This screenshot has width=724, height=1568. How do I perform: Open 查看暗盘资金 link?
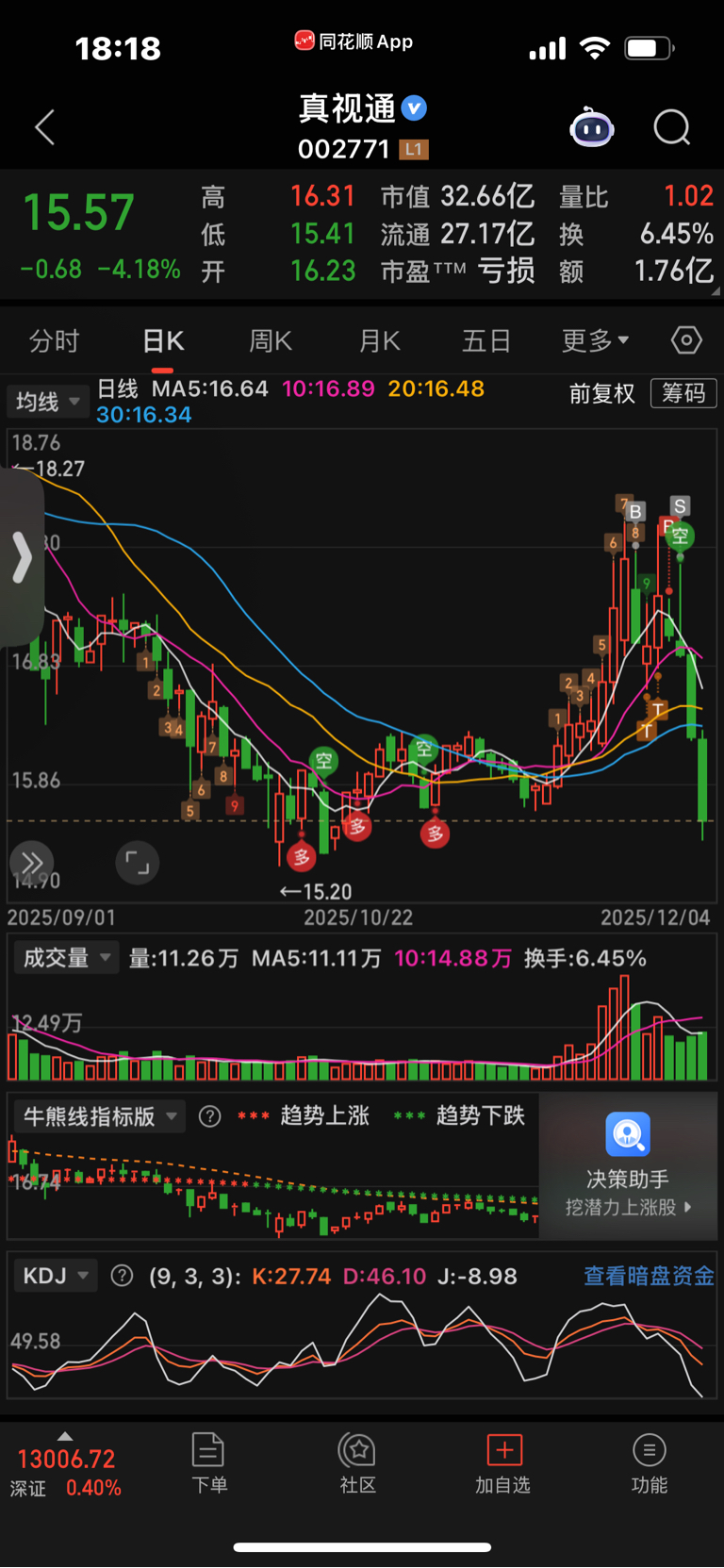(x=649, y=1276)
